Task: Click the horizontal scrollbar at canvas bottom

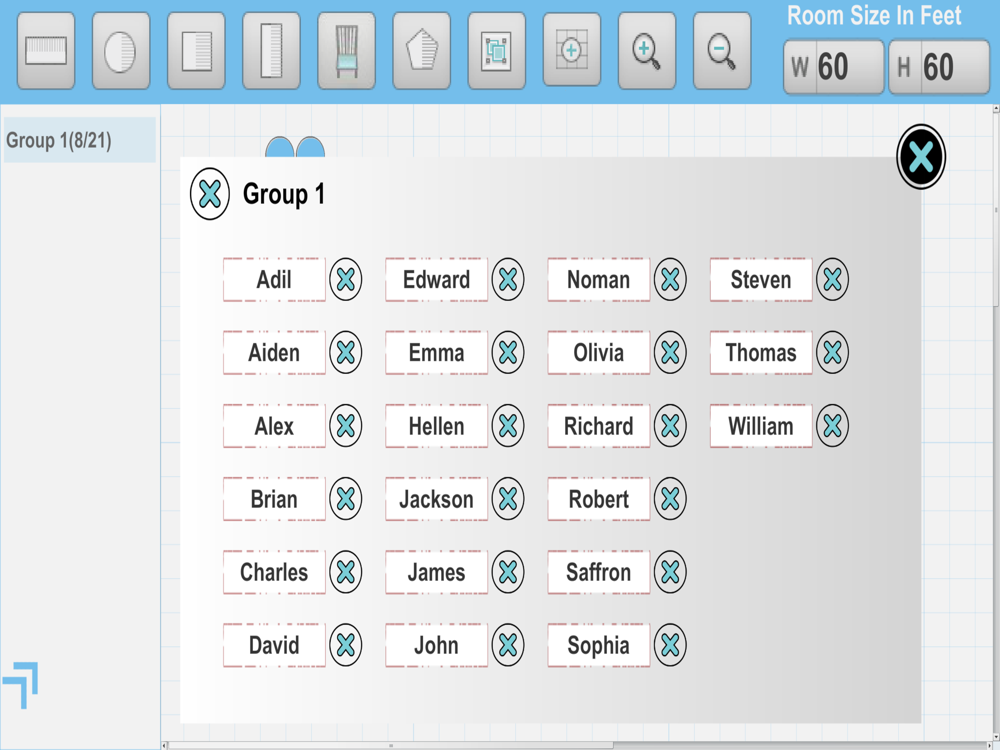Action: [x=390, y=745]
